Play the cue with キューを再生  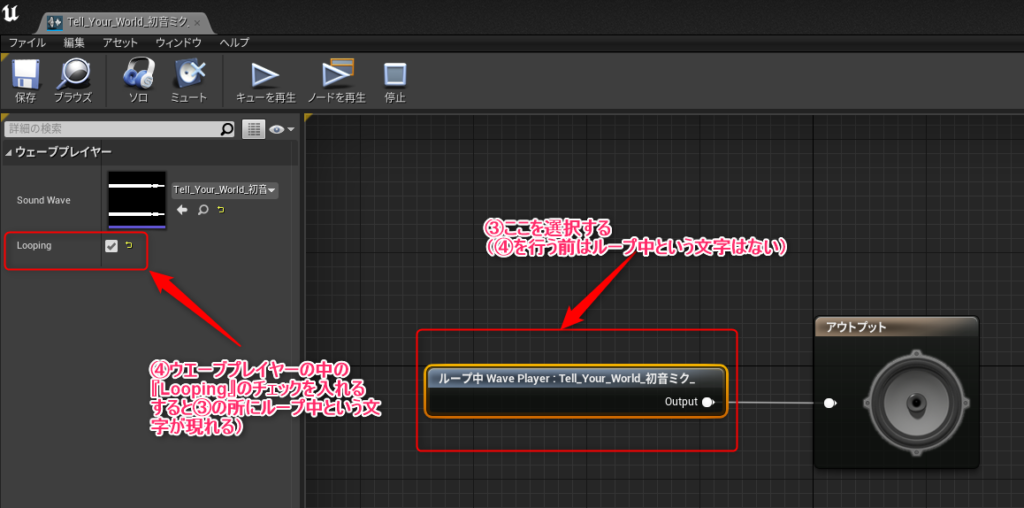click(265, 78)
